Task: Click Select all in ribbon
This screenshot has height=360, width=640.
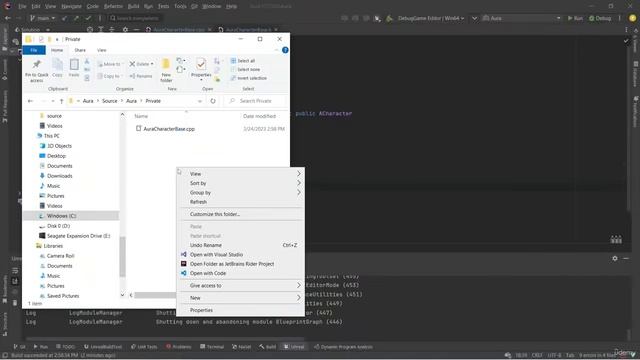Action: click(243, 61)
